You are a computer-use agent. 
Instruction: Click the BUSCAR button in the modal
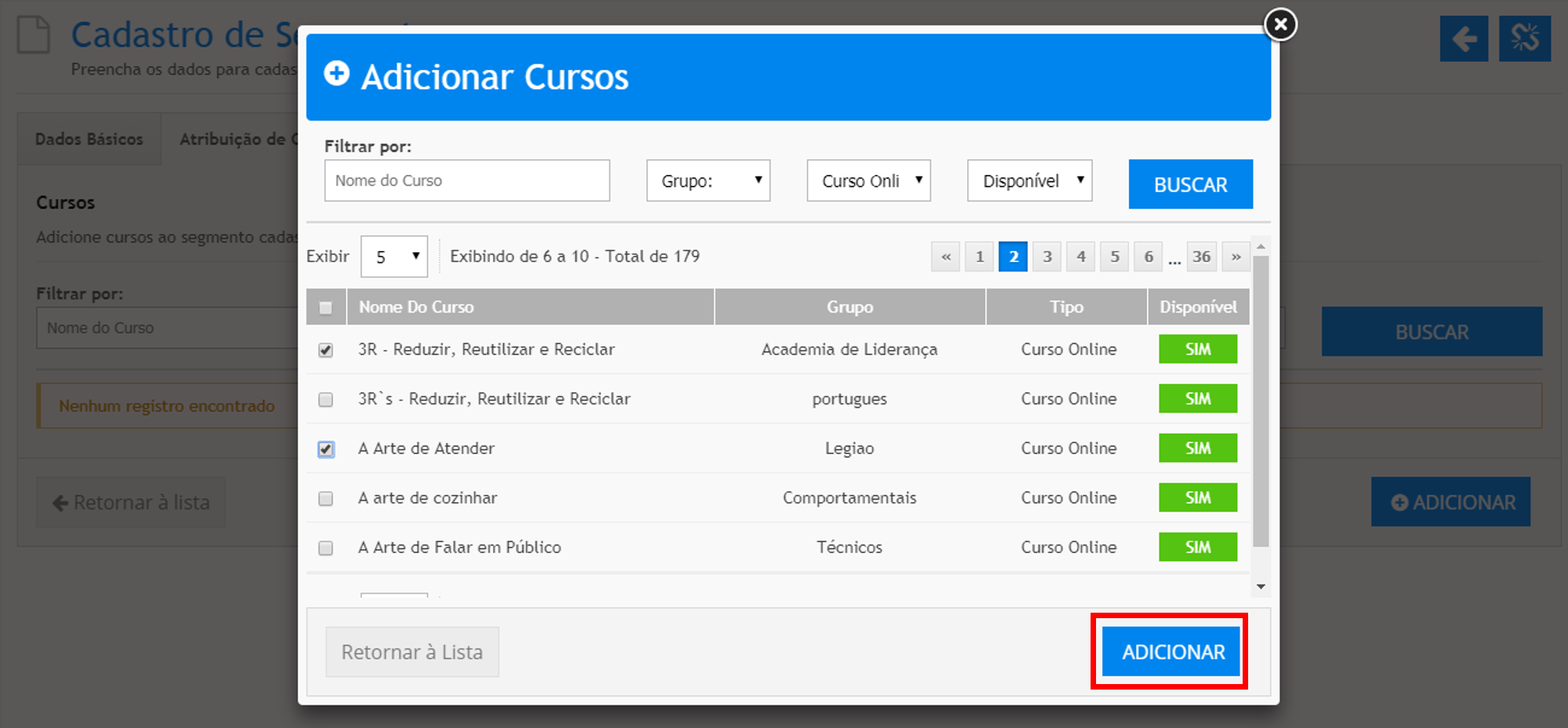[1190, 184]
